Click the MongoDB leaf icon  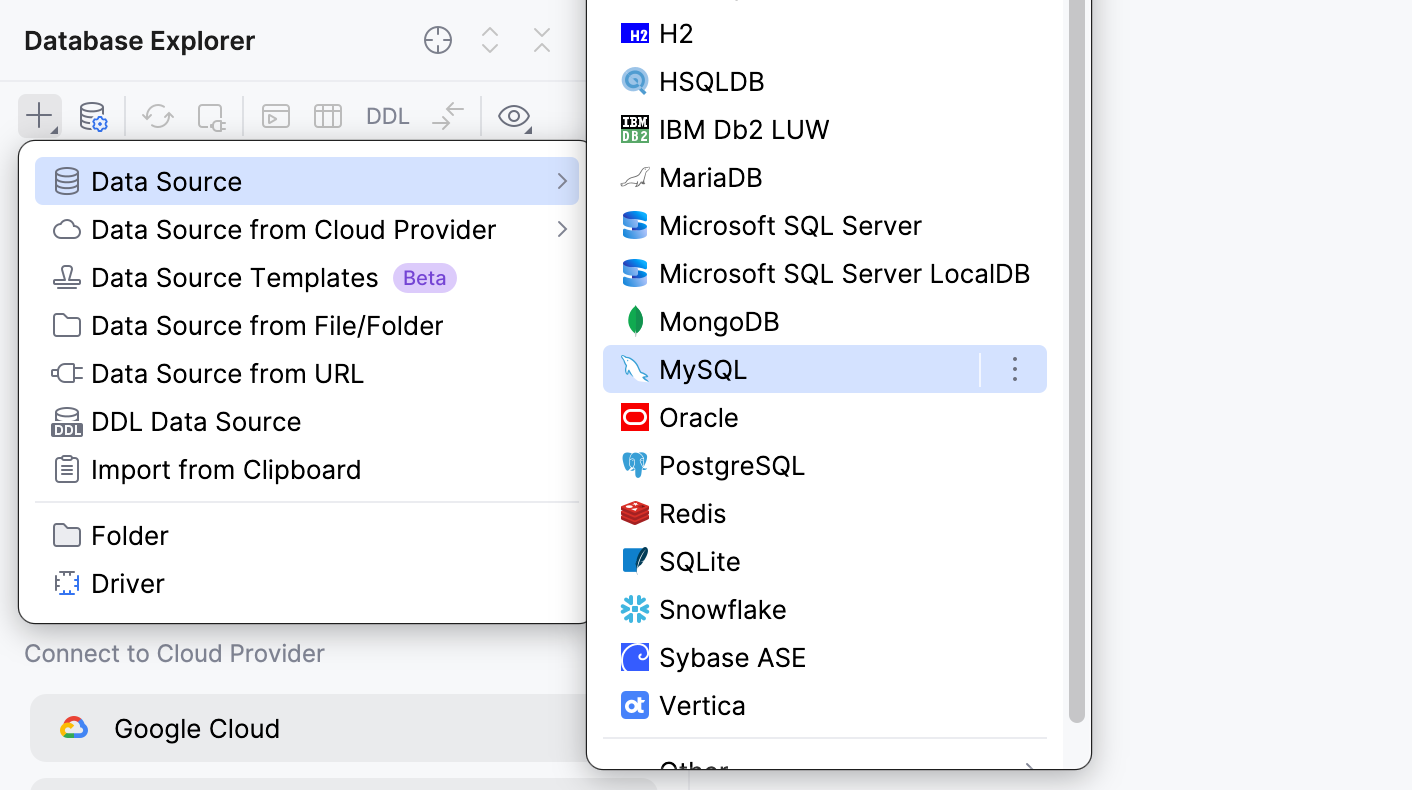pos(635,321)
